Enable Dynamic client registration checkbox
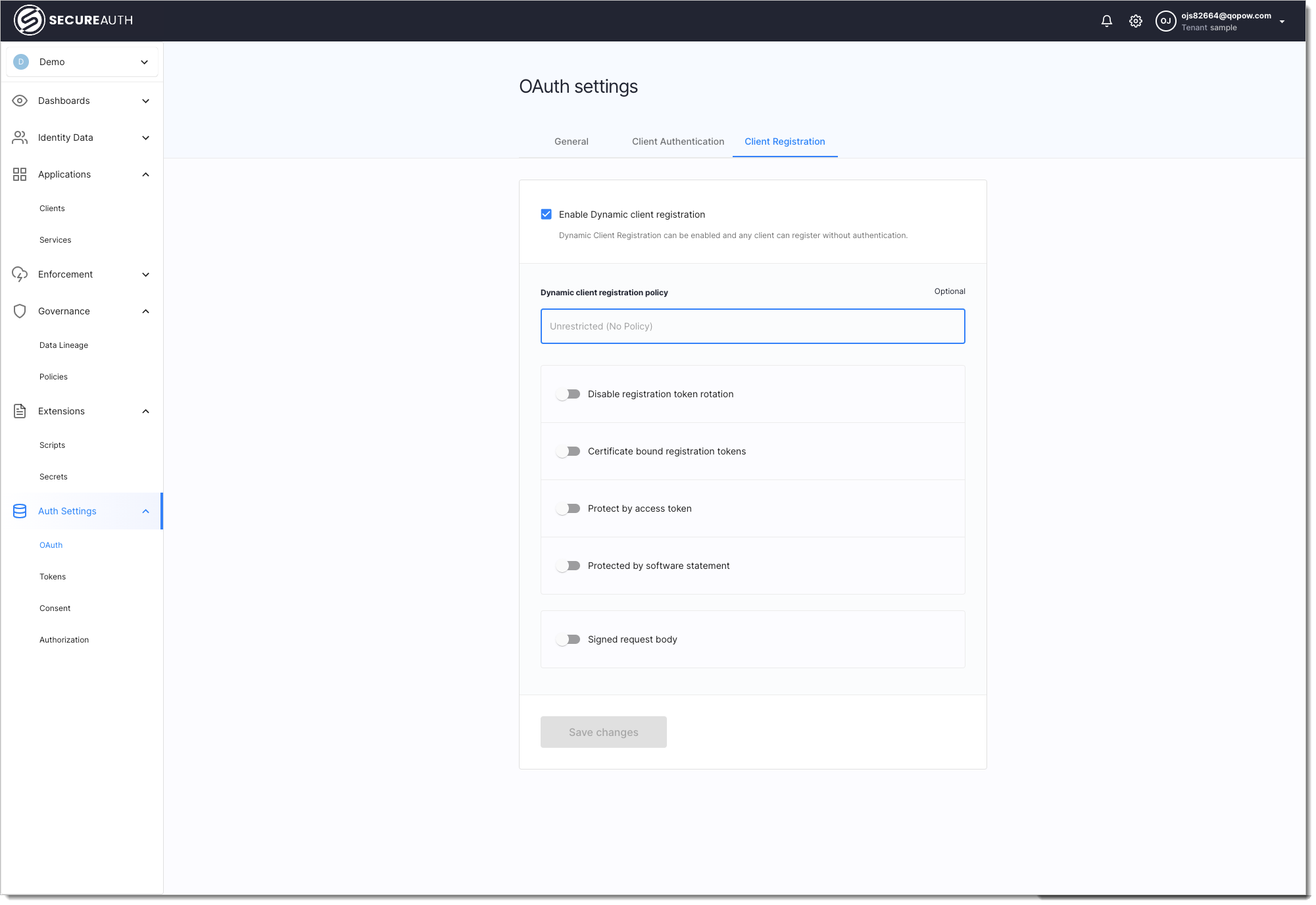 pos(546,214)
